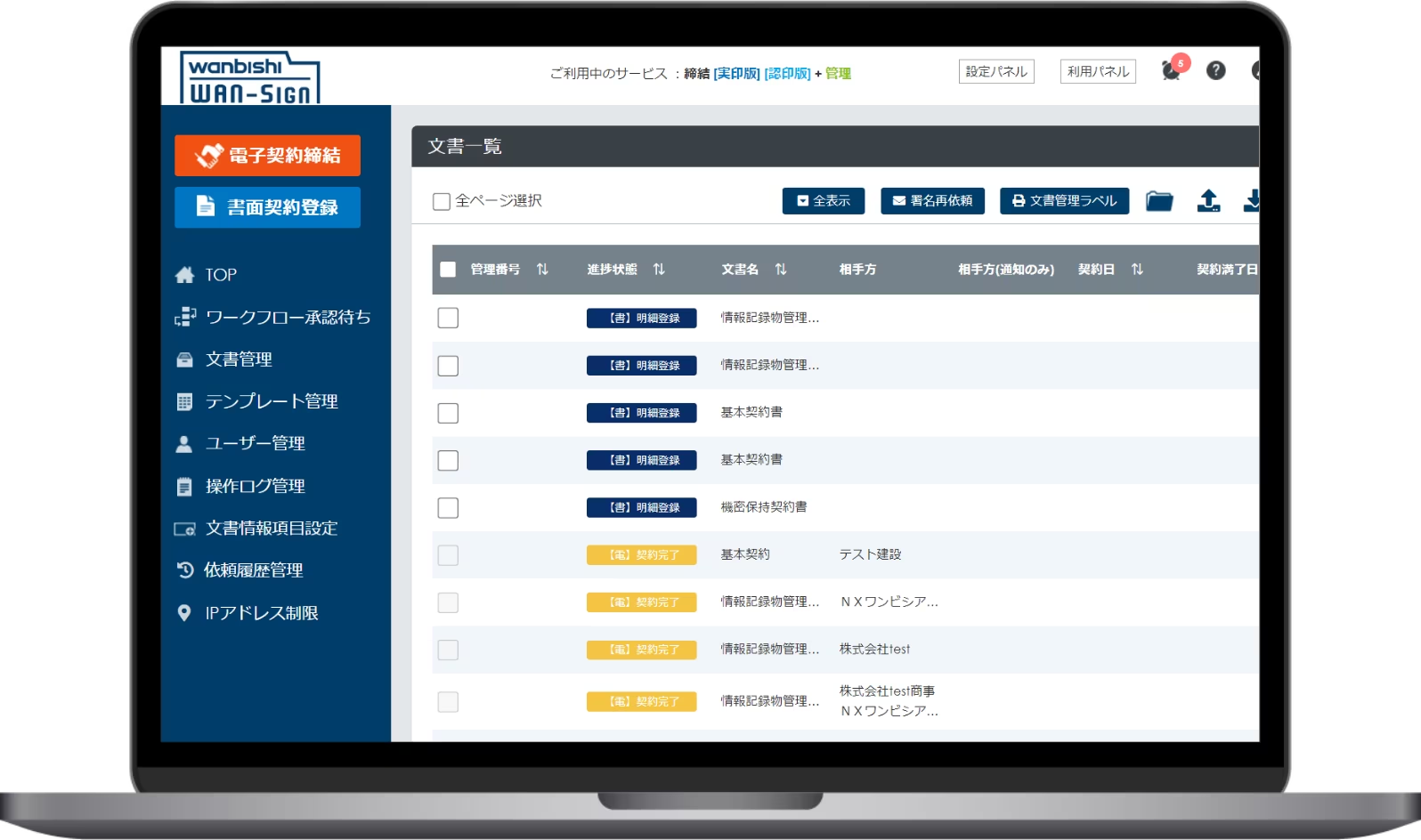Sort by 管理番号 arrows
Viewport: 1421px width, 840px height.
click(542, 269)
